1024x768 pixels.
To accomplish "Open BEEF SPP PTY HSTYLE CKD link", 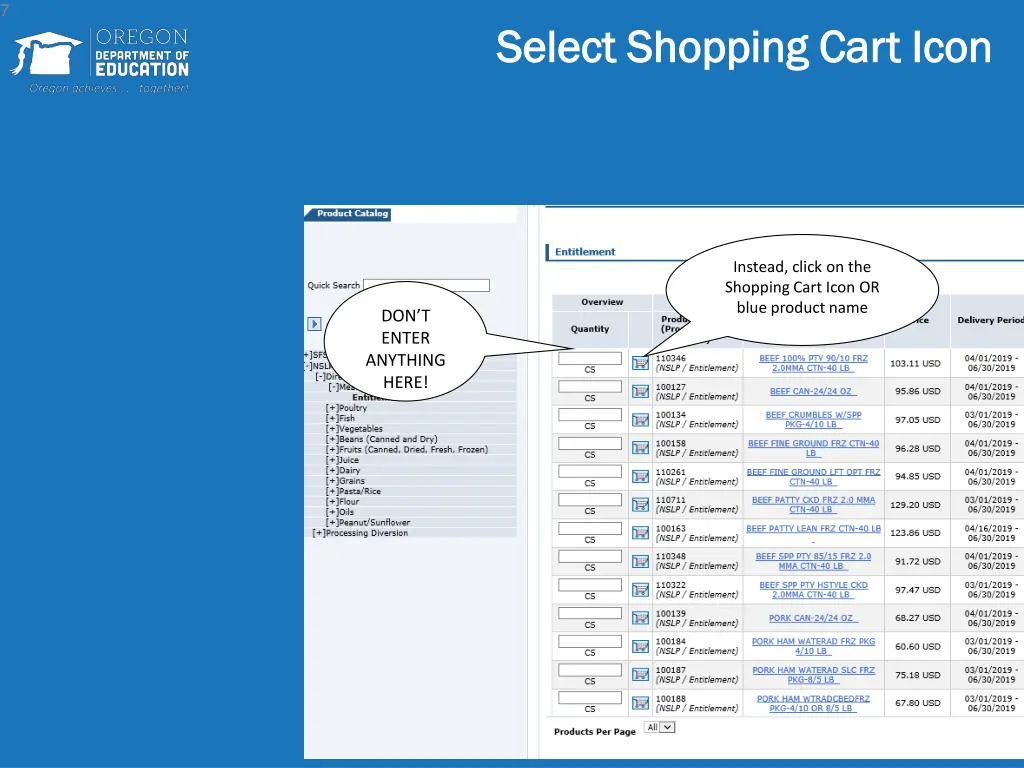I will pos(813,590).
